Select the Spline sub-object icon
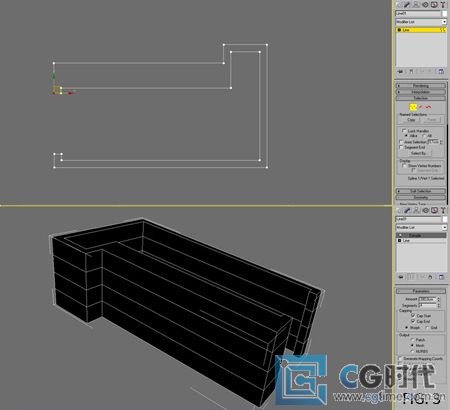The image size is (450, 410). coord(428,107)
